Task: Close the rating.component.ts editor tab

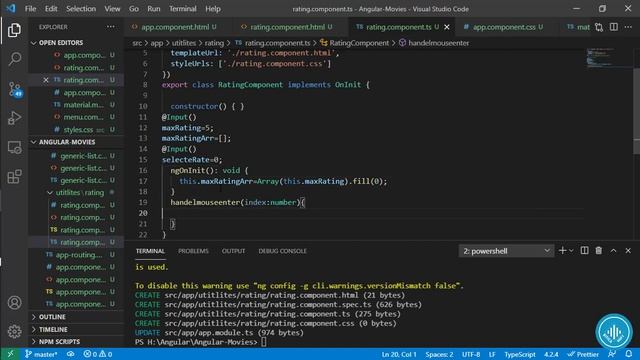Action: pyautogui.click(x=447, y=27)
